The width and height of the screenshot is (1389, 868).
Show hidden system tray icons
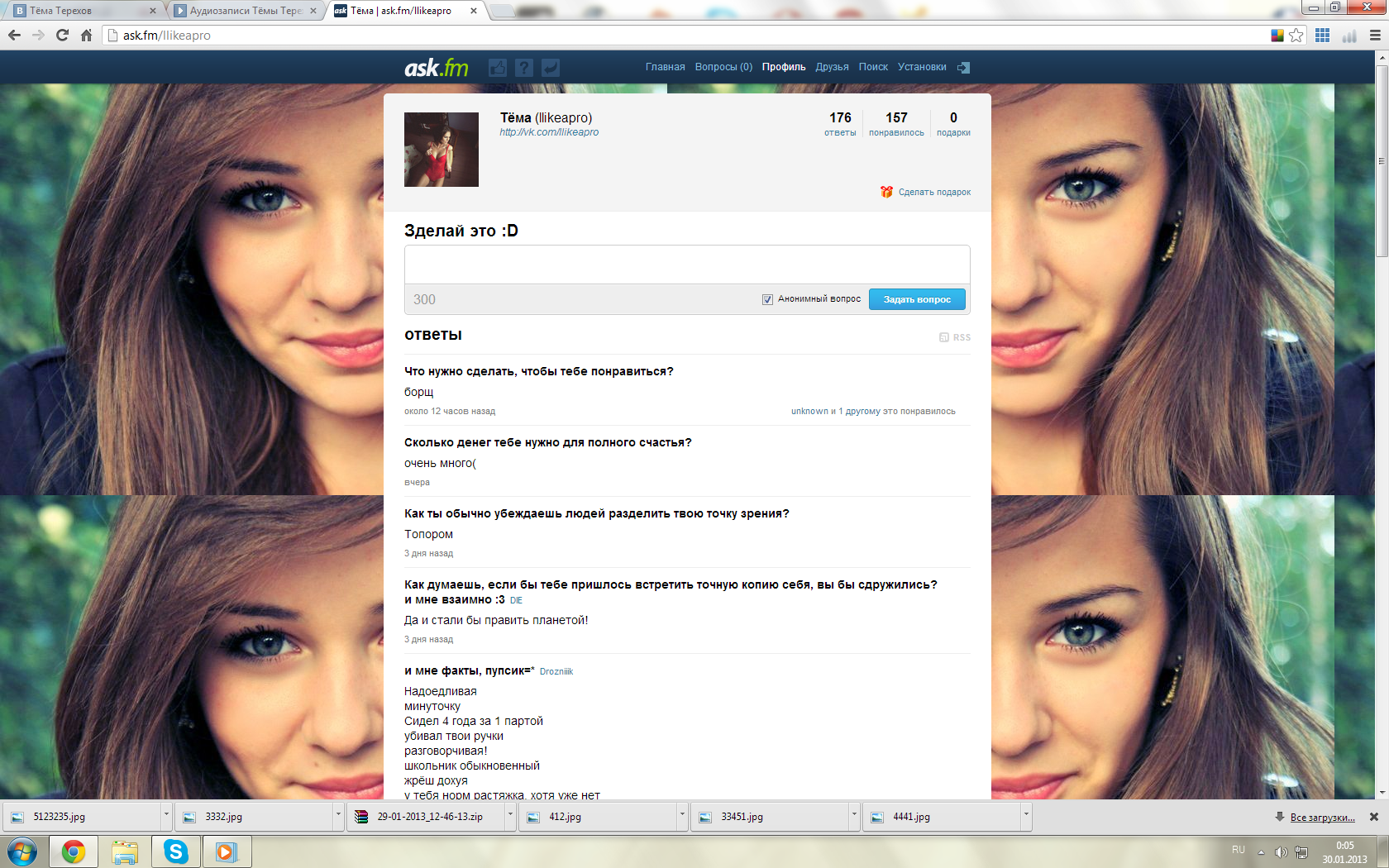tap(1261, 851)
